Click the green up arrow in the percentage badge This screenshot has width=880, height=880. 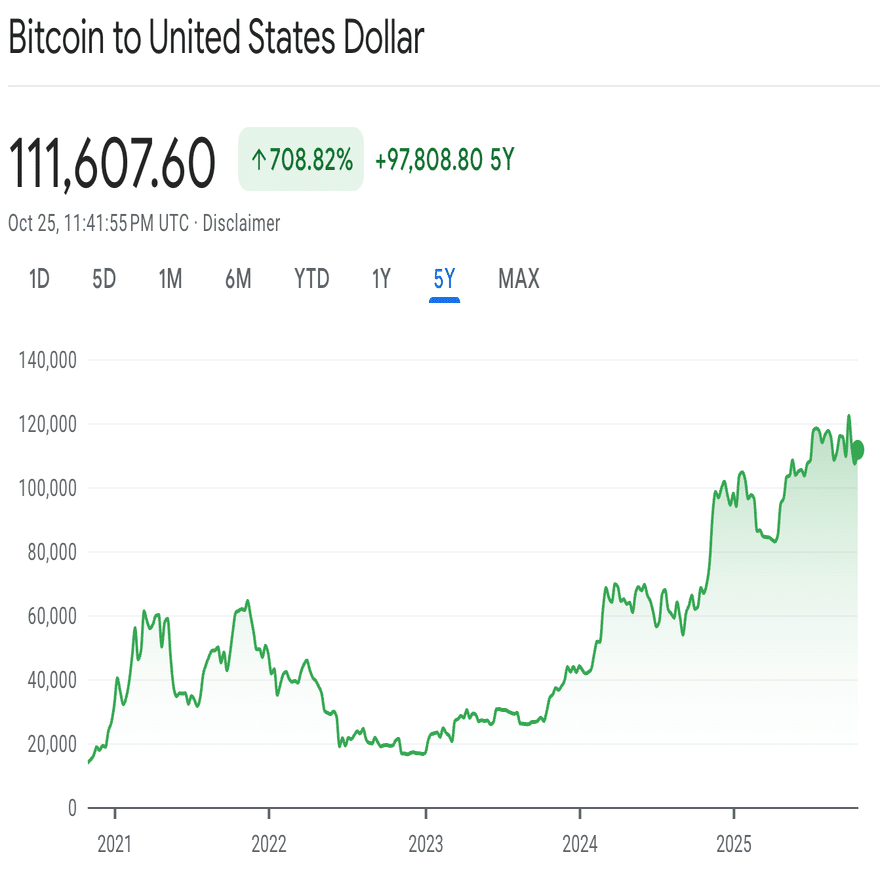tap(257, 160)
